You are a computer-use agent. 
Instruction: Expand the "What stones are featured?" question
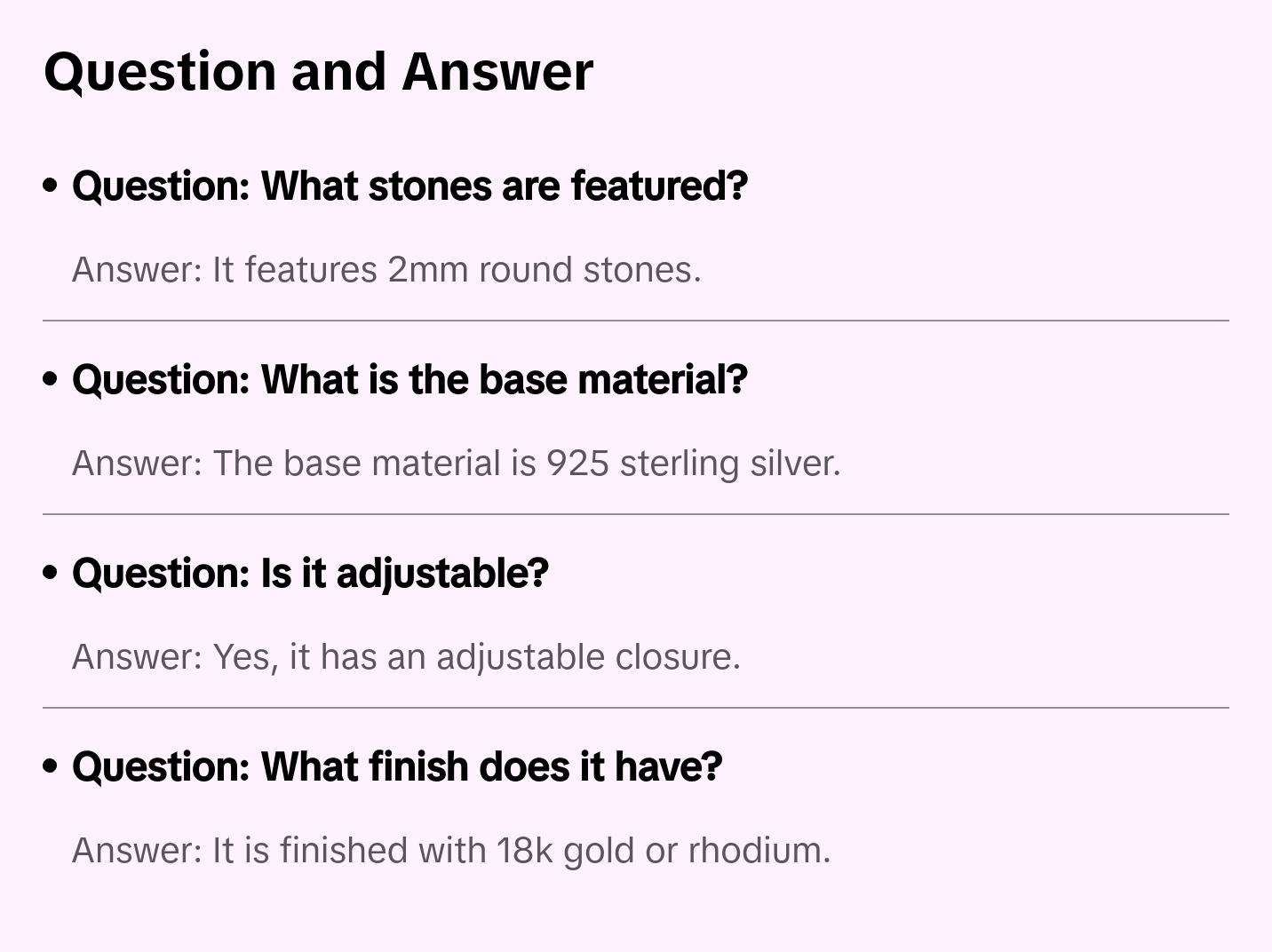click(x=409, y=186)
